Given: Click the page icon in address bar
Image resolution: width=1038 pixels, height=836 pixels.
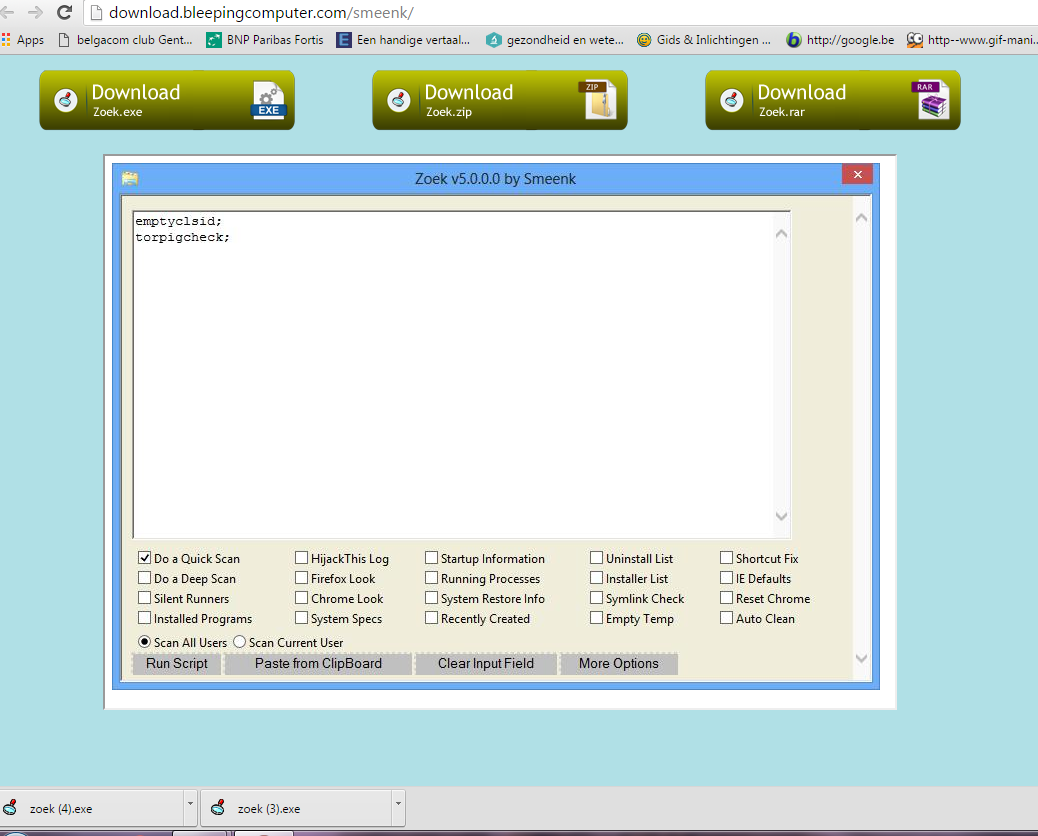Looking at the screenshot, I should coord(96,12).
